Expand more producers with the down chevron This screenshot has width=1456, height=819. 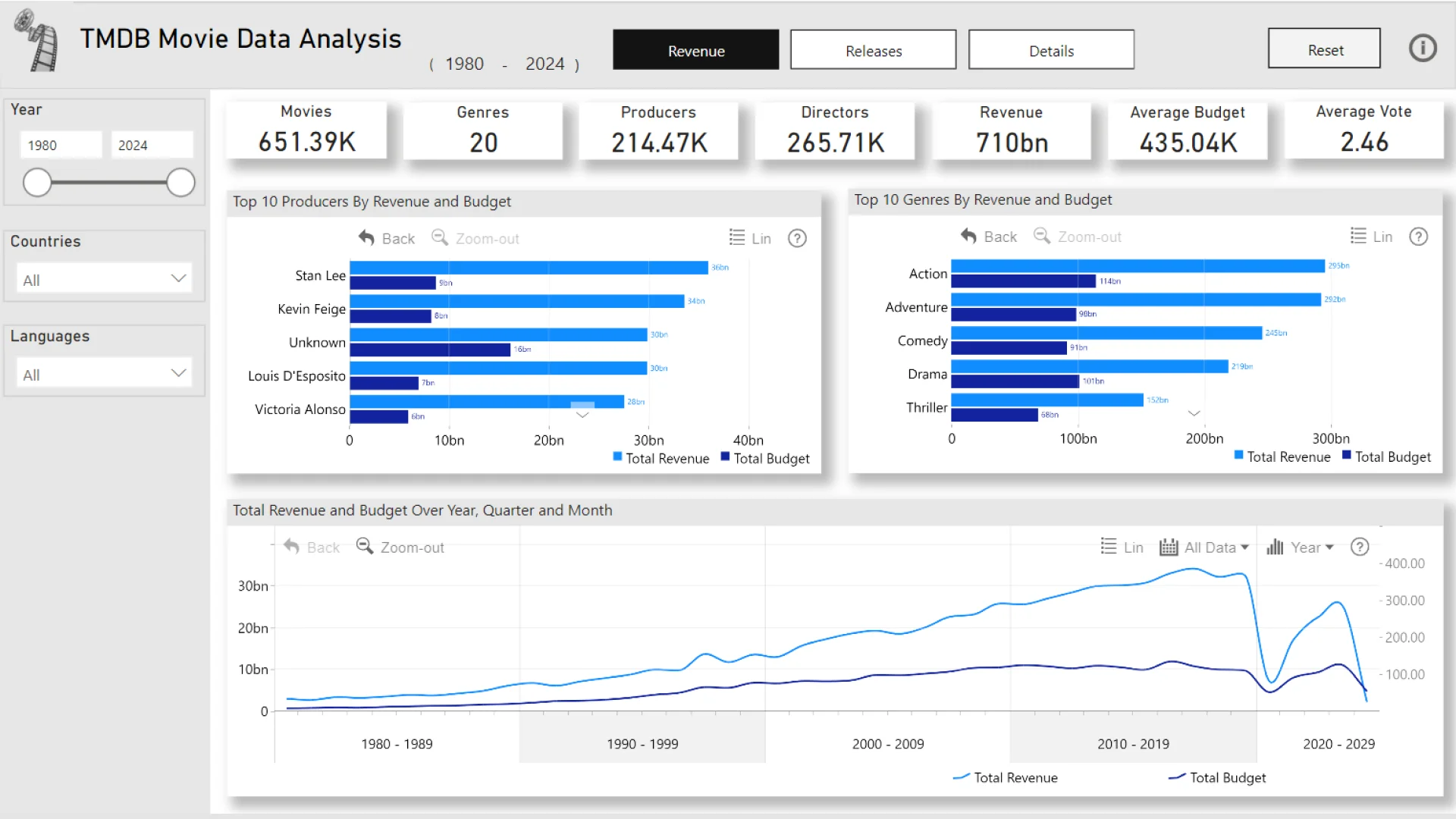(x=582, y=415)
